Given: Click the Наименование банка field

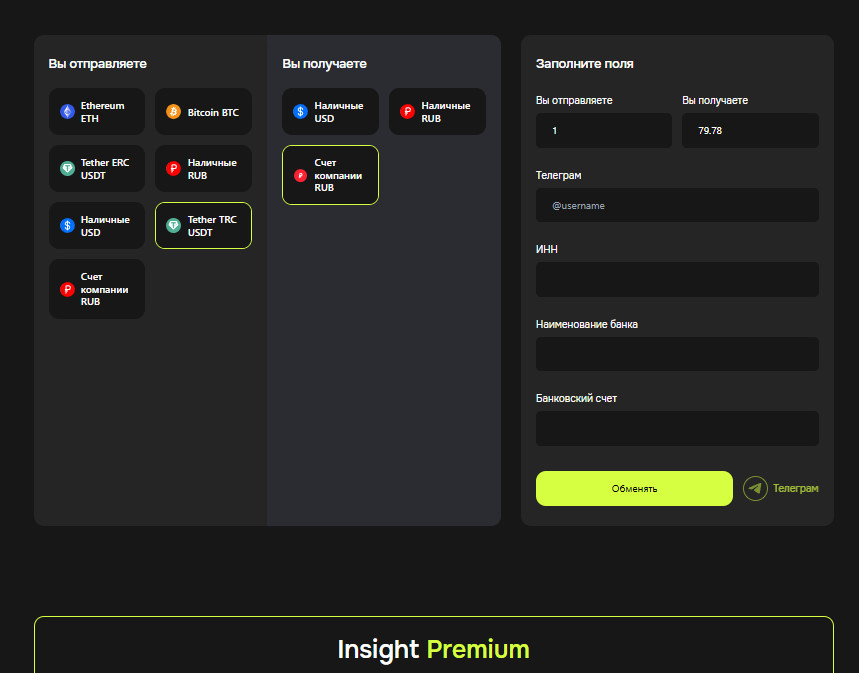Looking at the screenshot, I should [677, 354].
